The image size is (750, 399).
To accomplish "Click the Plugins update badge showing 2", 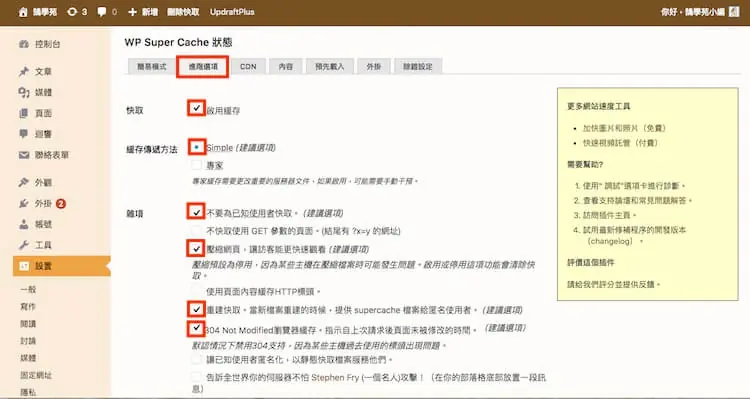I will (x=61, y=204).
